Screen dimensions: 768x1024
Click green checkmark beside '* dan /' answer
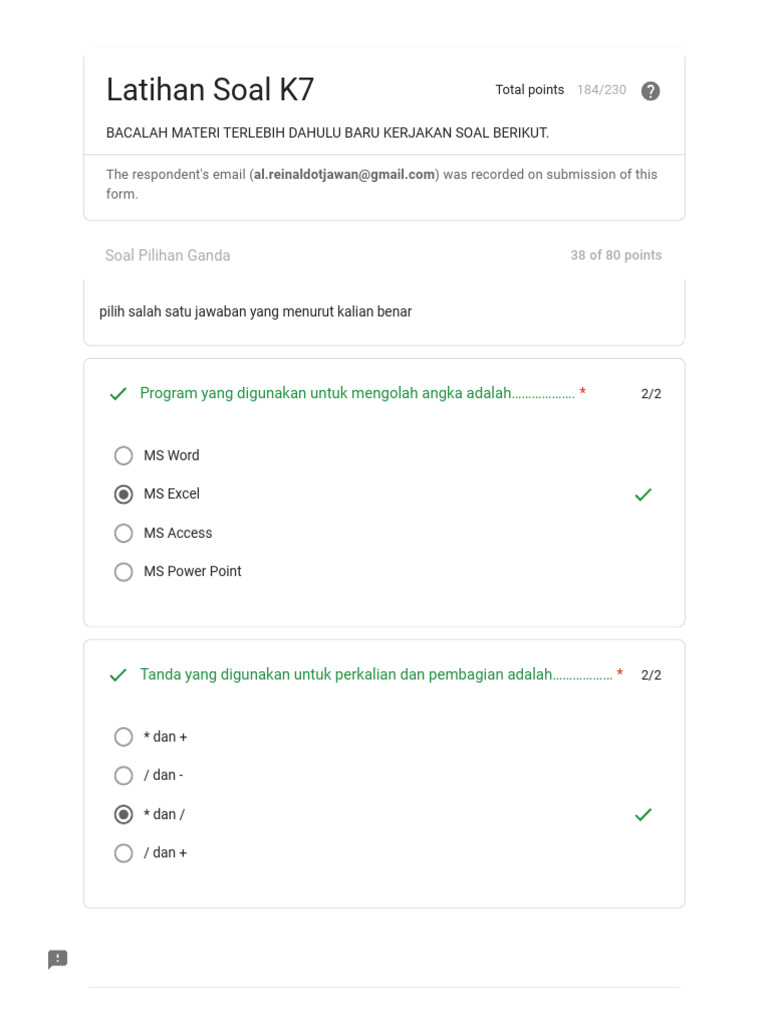[x=643, y=815]
